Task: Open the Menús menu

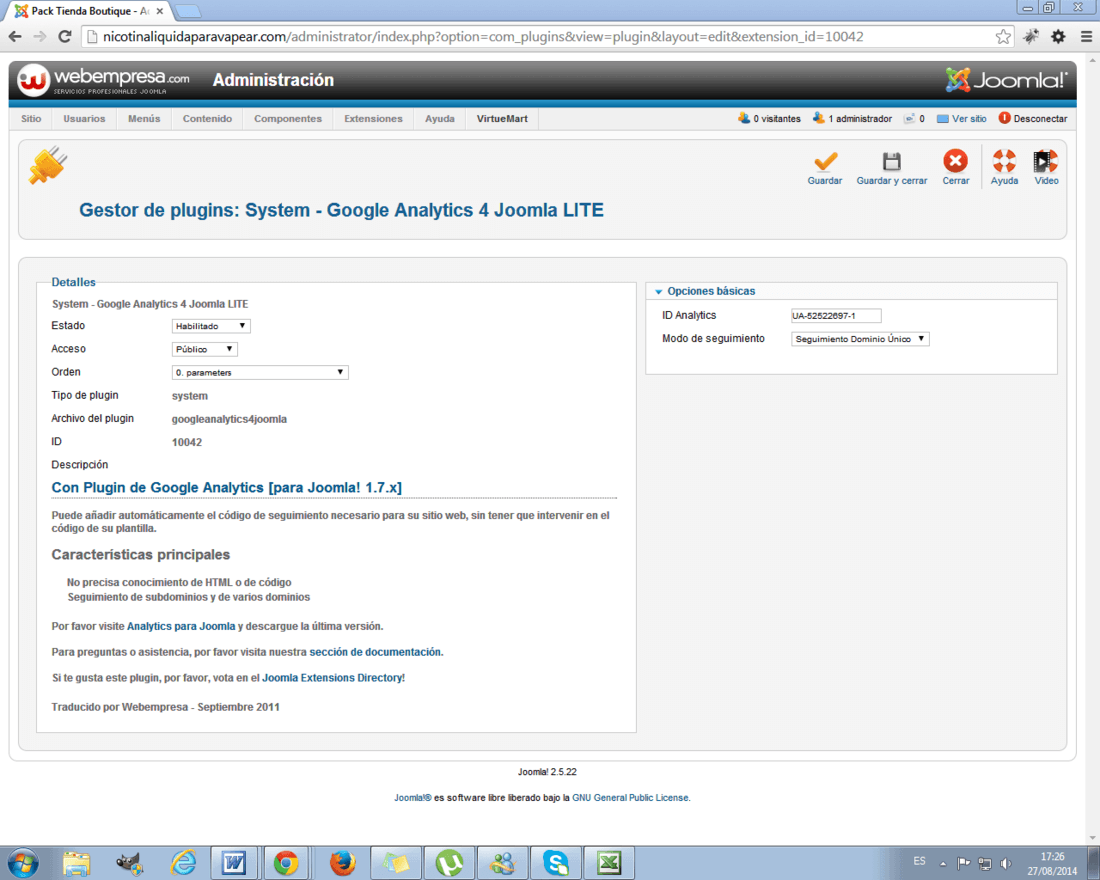Action: point(144,119)
